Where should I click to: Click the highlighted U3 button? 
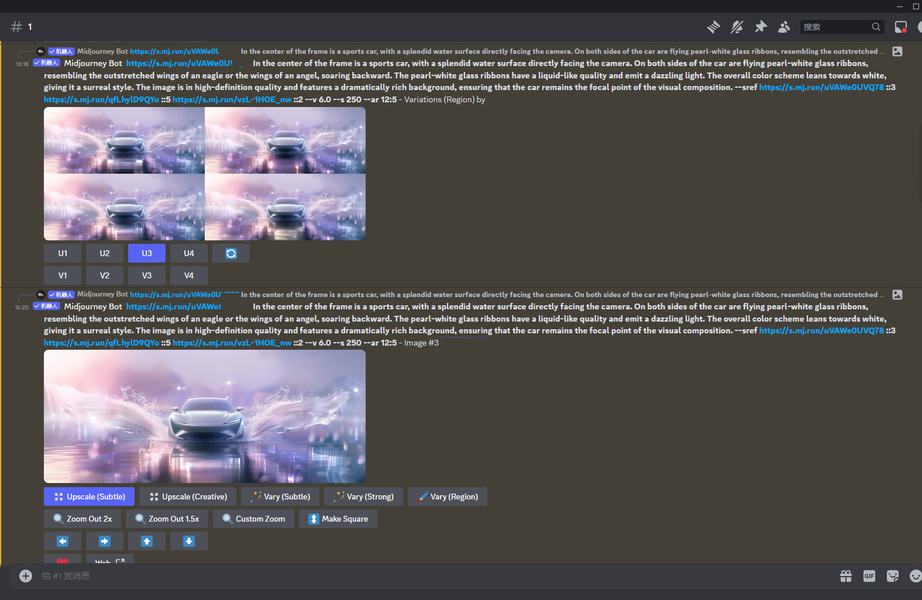tap(146, 254)
